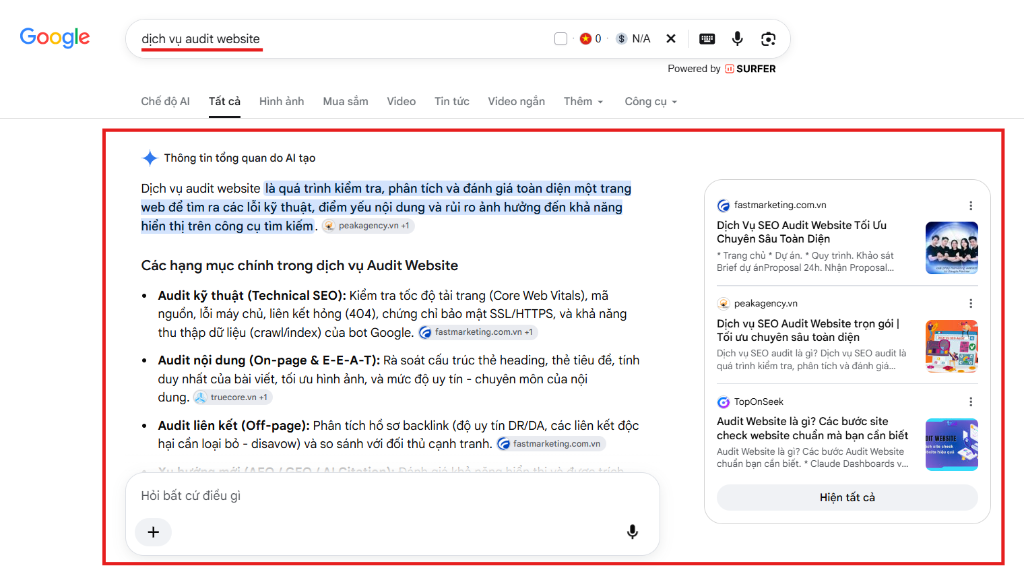Expand the Thêm dropdown
Viewport: 1024px width, 570px height.
583,101
